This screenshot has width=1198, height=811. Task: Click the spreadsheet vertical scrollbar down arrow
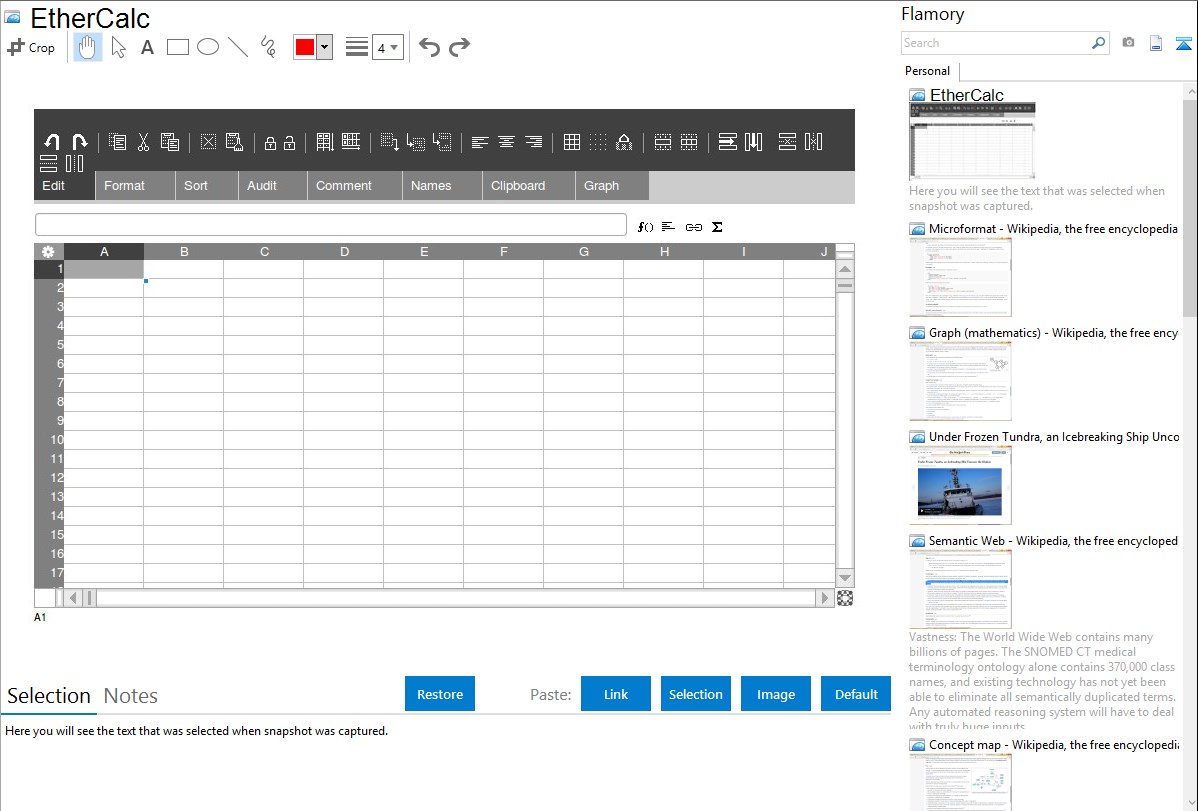click(x=844, y=579)
